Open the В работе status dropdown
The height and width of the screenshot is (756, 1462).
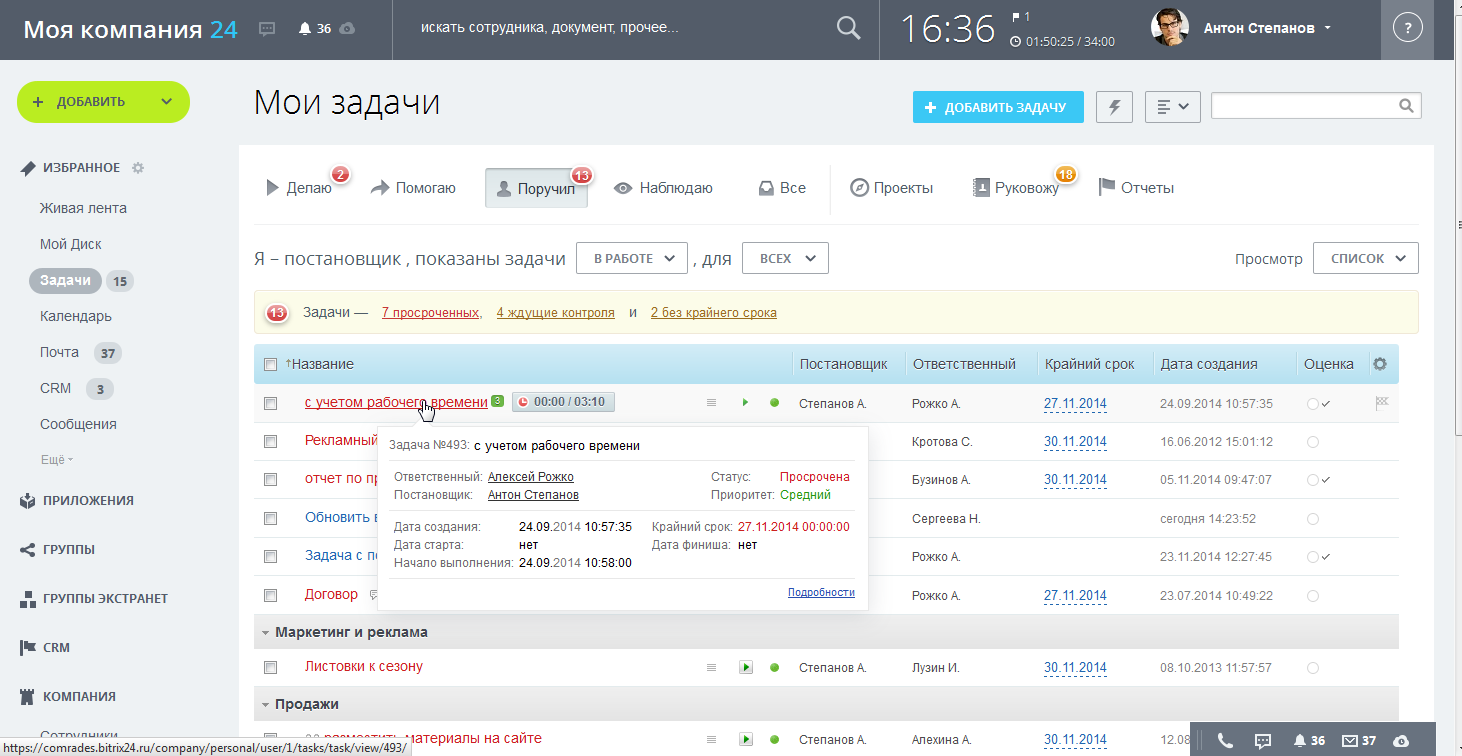tap(631, 258)
